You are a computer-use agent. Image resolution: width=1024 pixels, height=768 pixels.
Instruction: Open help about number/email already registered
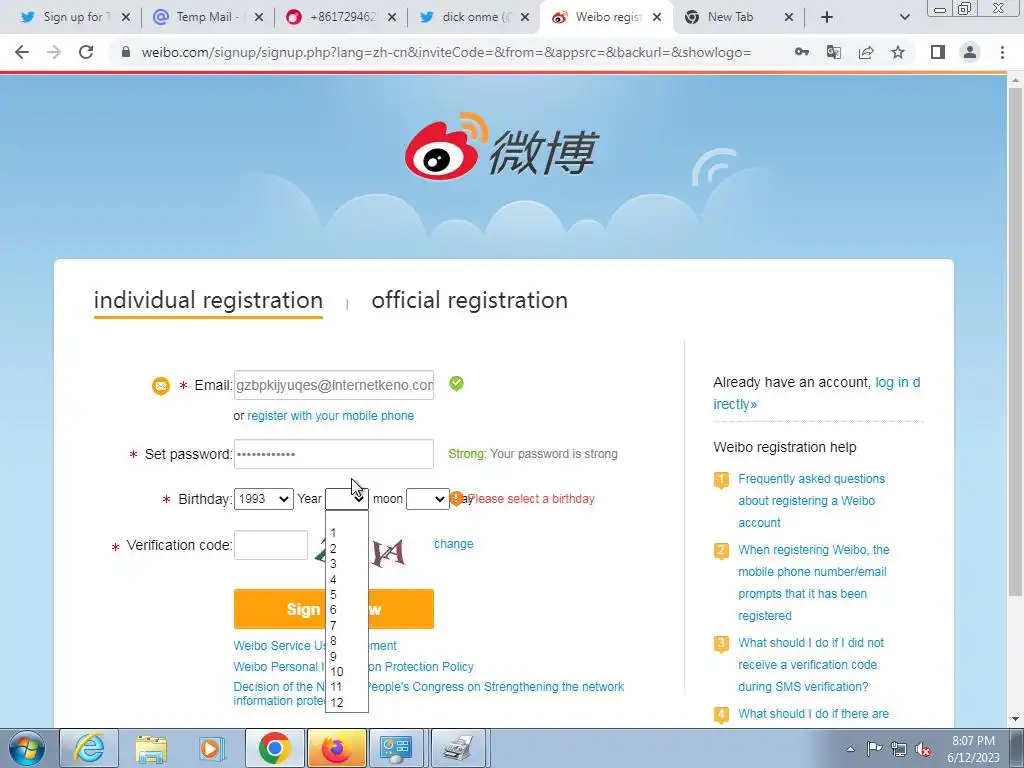[814, 583]
